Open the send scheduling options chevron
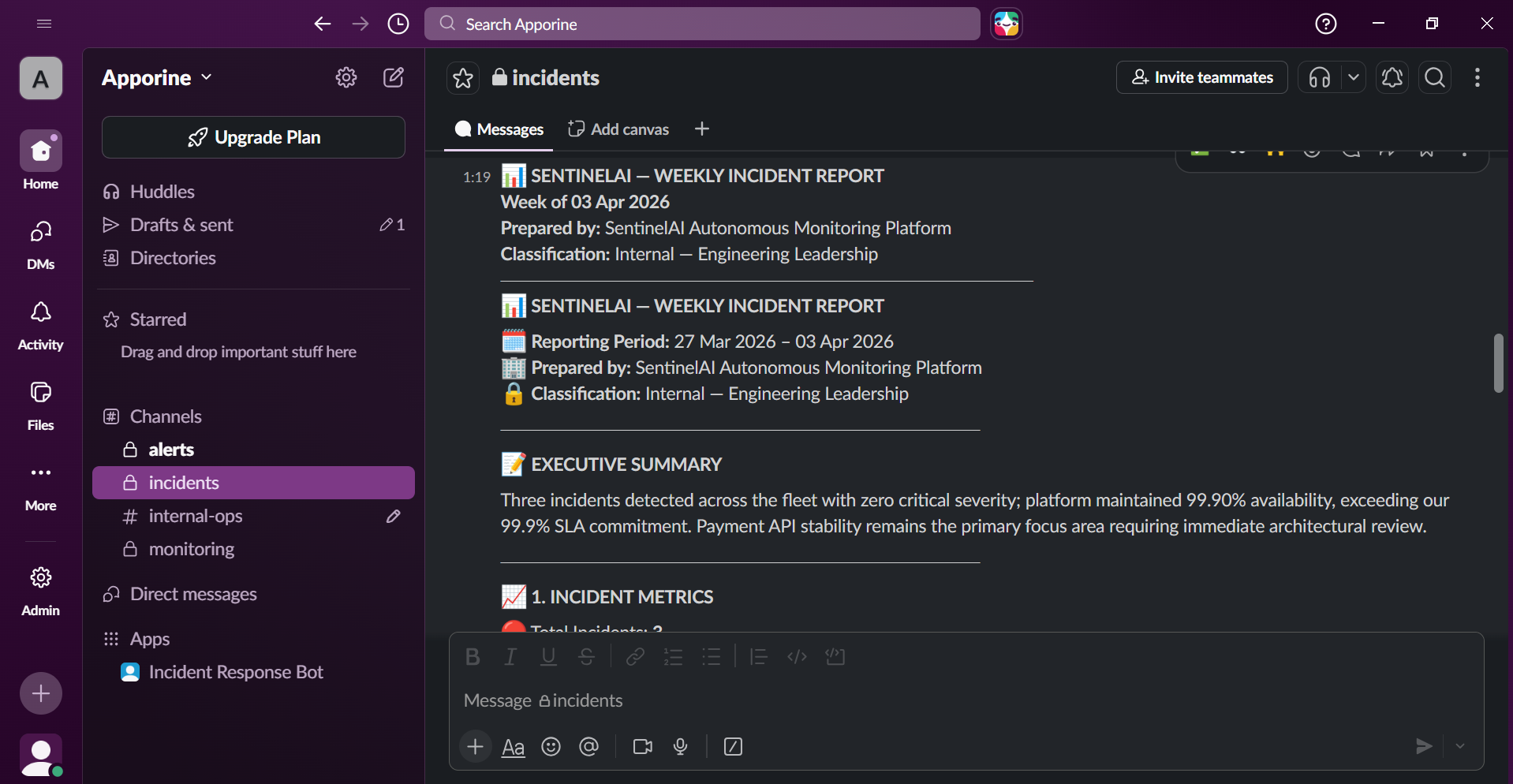Screen dimensions: 1513x784 tap(1460, 745)
